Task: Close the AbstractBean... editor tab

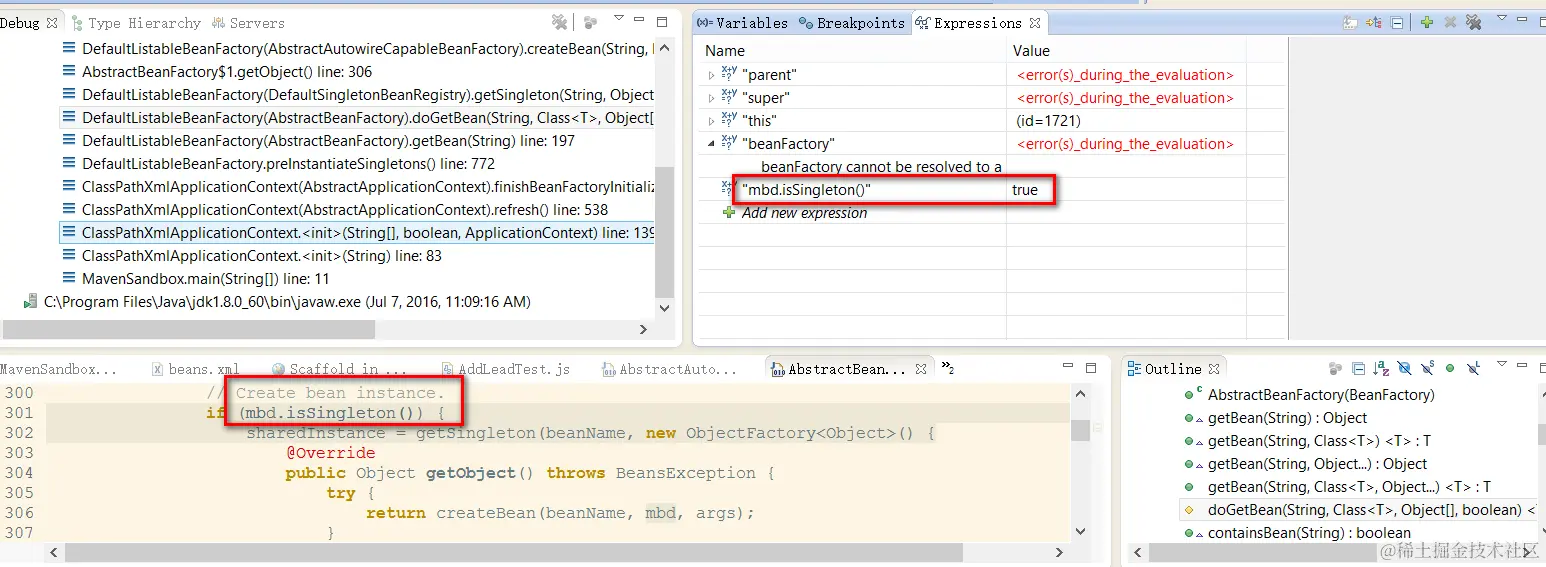Action: tap(921, 369)
